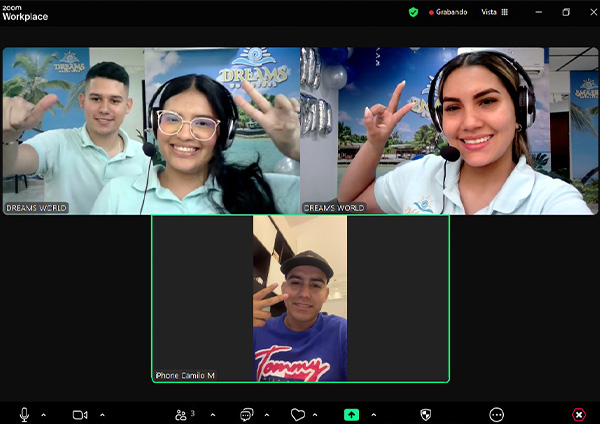Toggle the video camera on or off
The height and width of the screenshot is (424, 600).
79,414
